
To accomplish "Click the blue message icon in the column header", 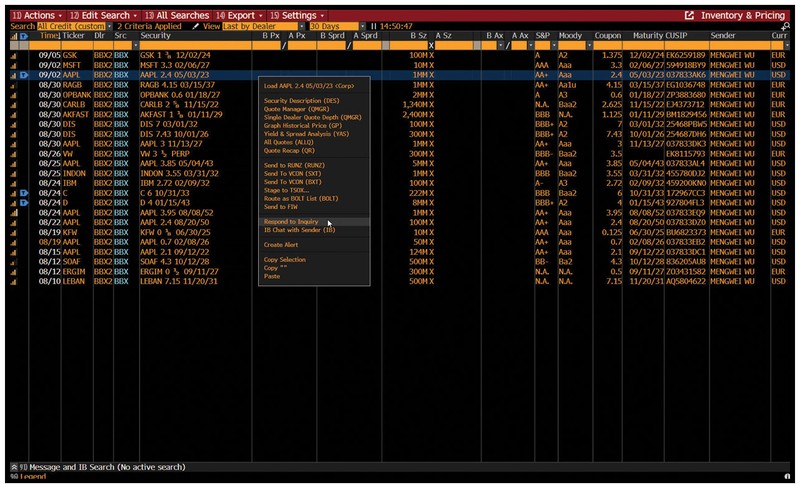I will 23,36.
